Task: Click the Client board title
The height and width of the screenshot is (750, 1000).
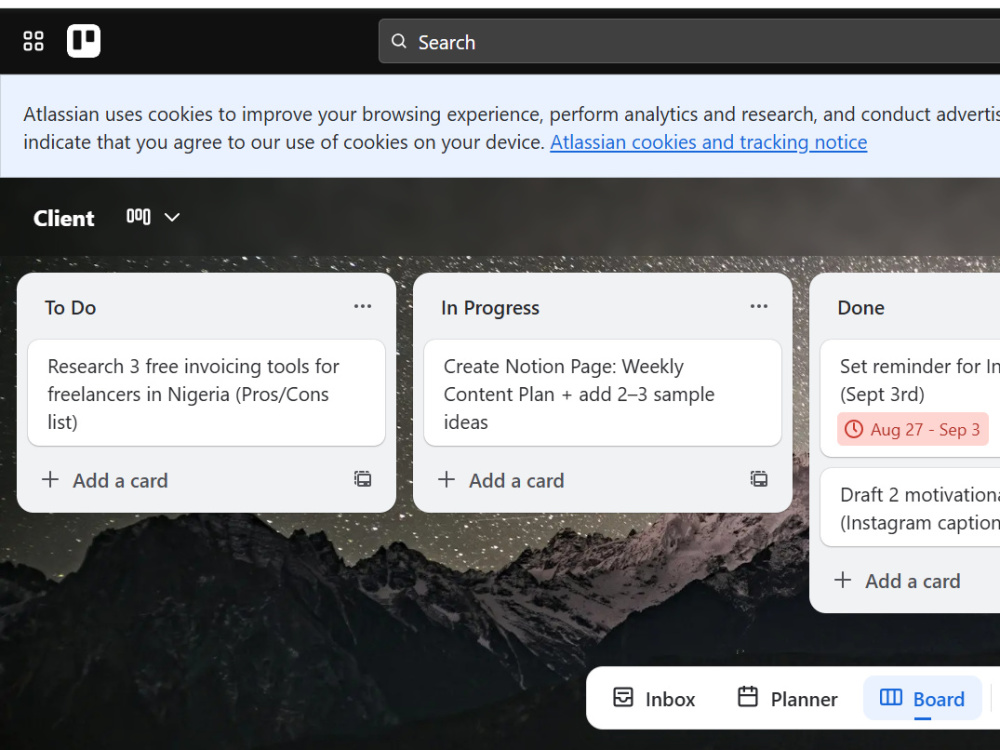Action: 64,218
